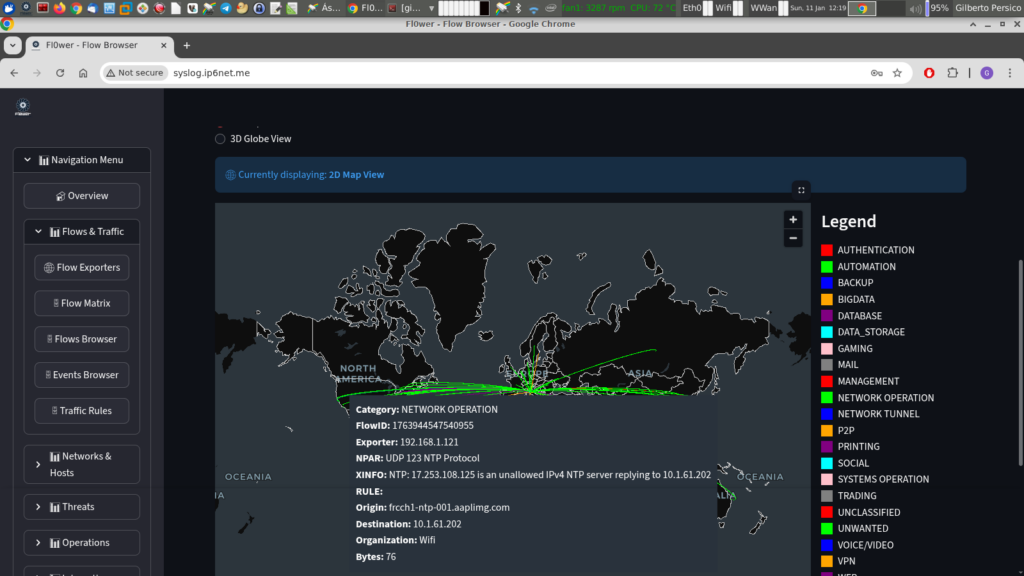Click the green NETWORK OPERATION legend swatch
This screenshot has width=1024, height=576.
point(827,398)
